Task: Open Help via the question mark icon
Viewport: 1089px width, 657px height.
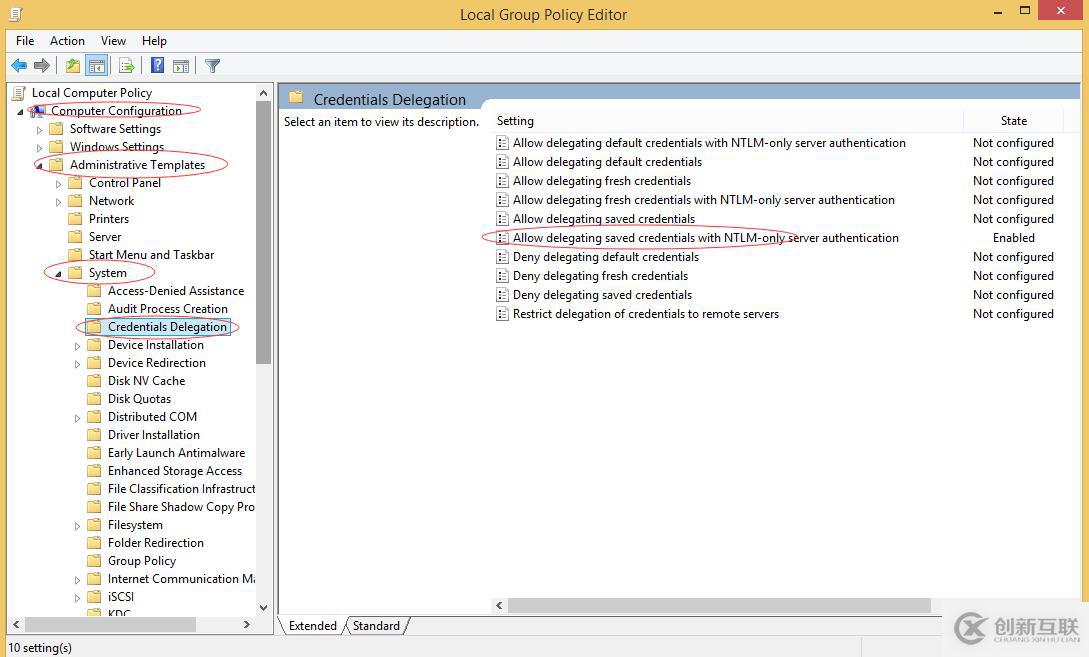Action: 158,66
